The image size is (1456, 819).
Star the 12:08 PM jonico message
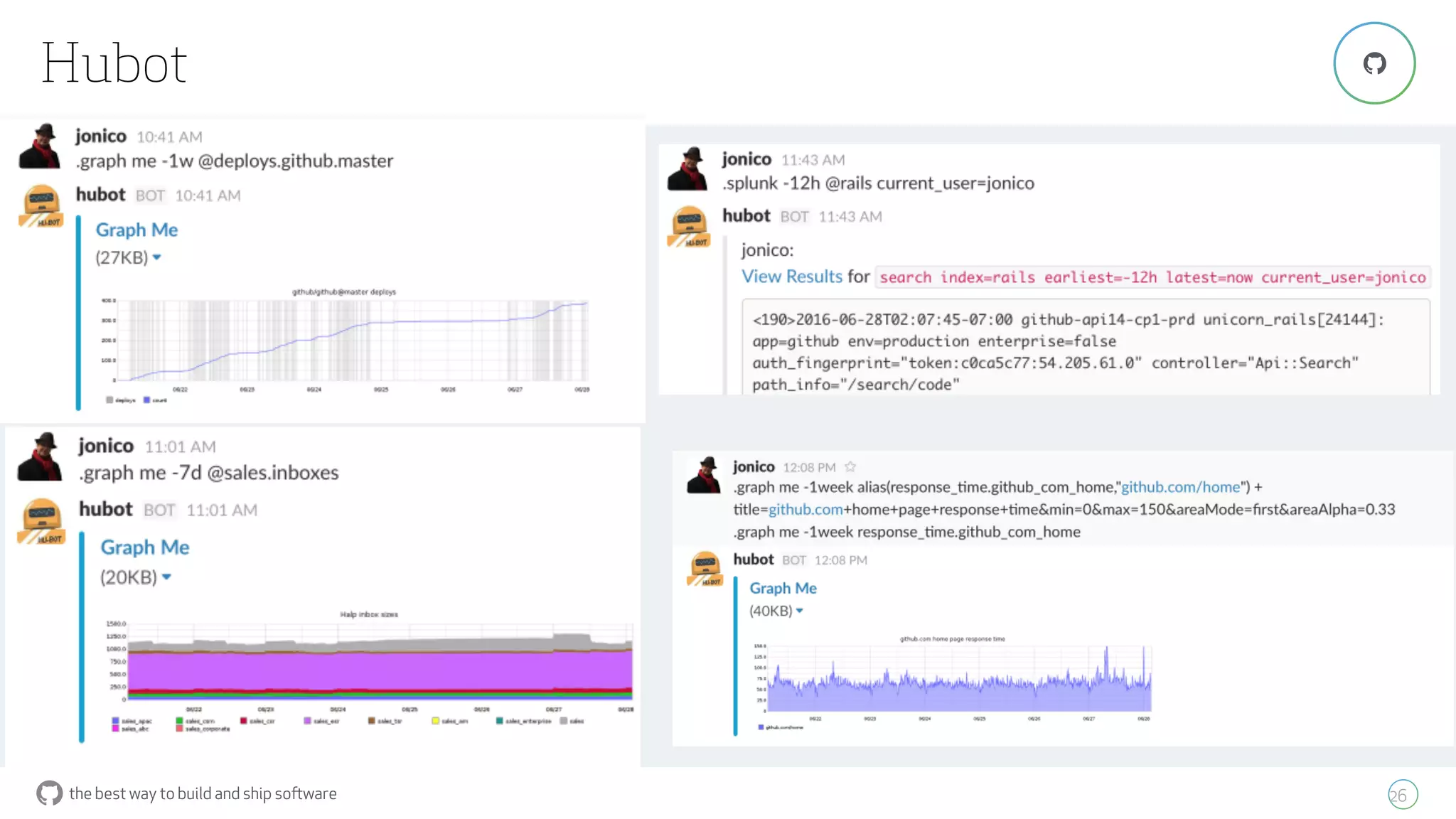click(850, 467)
